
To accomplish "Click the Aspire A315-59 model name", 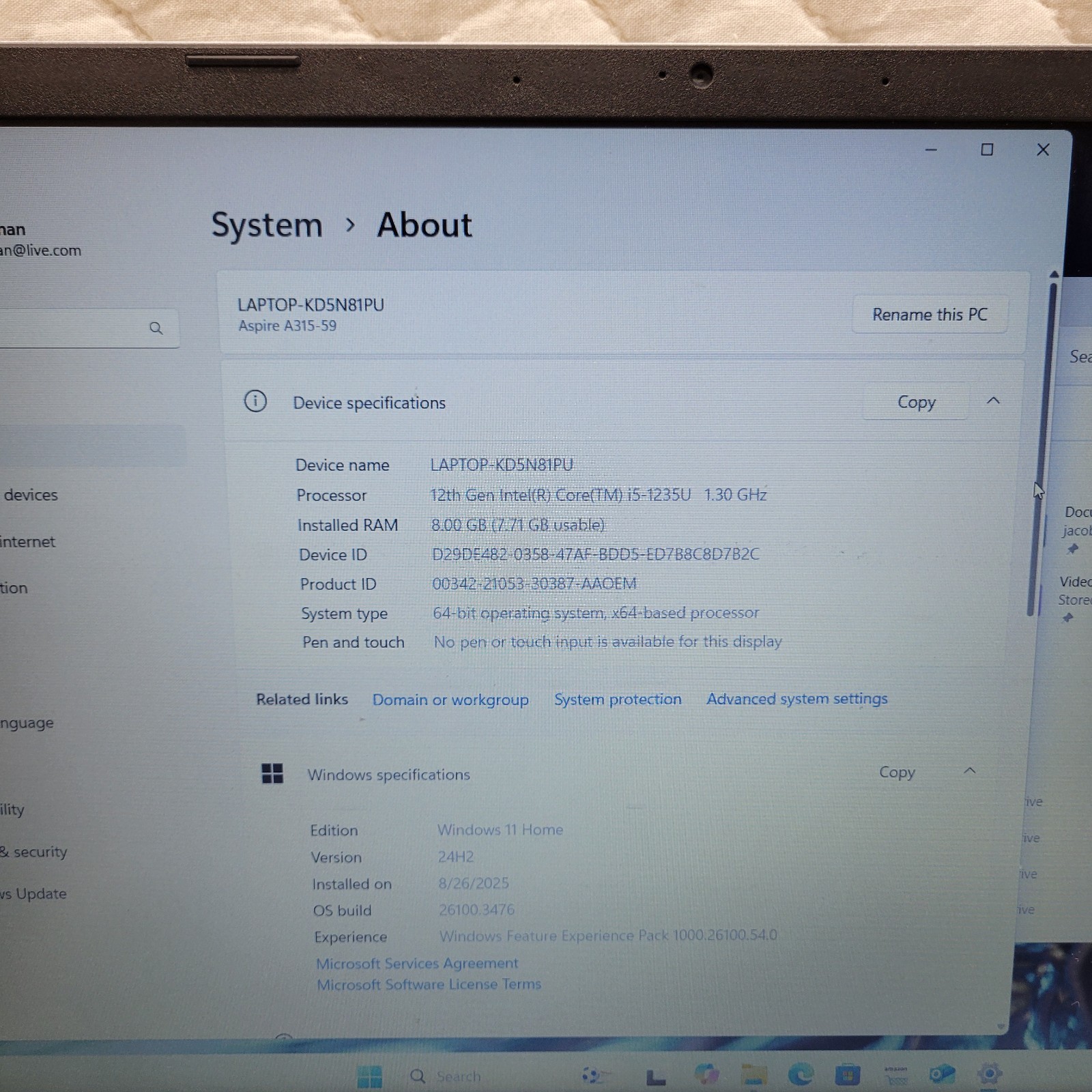I will coord(287,326).
